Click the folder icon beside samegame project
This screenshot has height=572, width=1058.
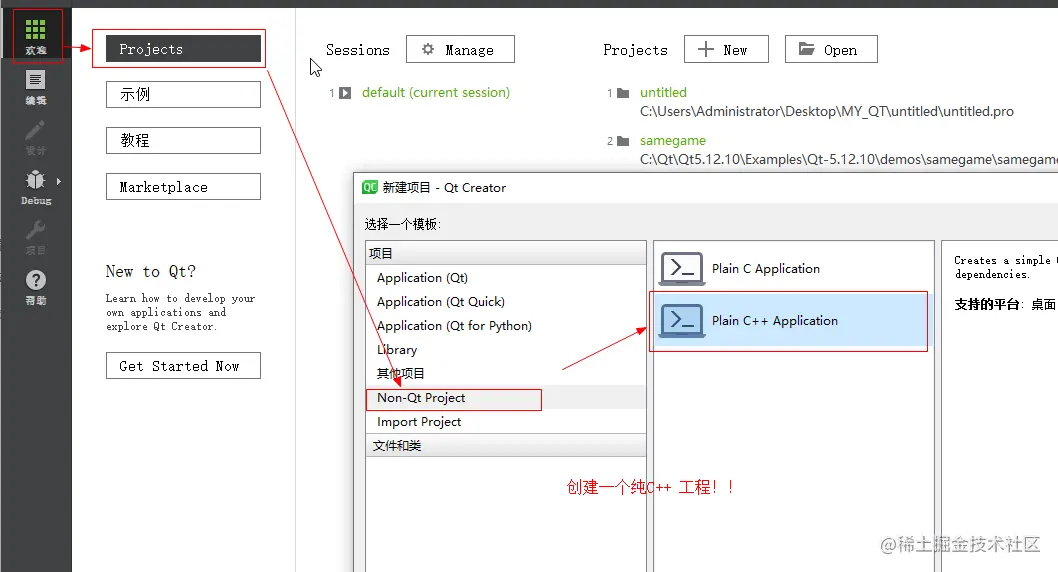click(623, 141)
